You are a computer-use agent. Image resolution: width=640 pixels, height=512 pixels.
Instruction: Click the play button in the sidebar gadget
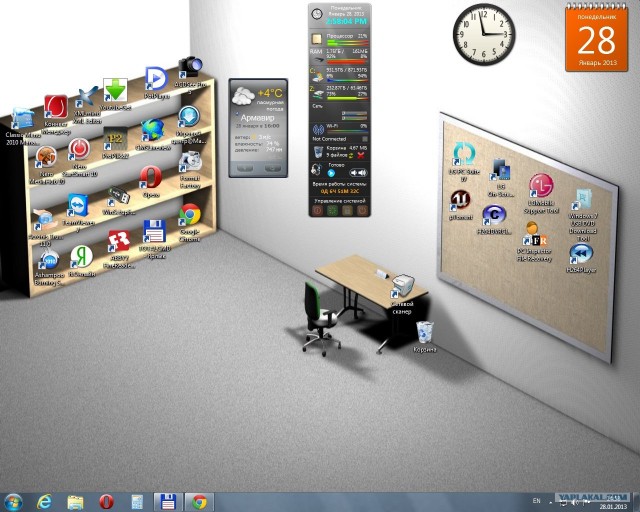tap(332, 172)
